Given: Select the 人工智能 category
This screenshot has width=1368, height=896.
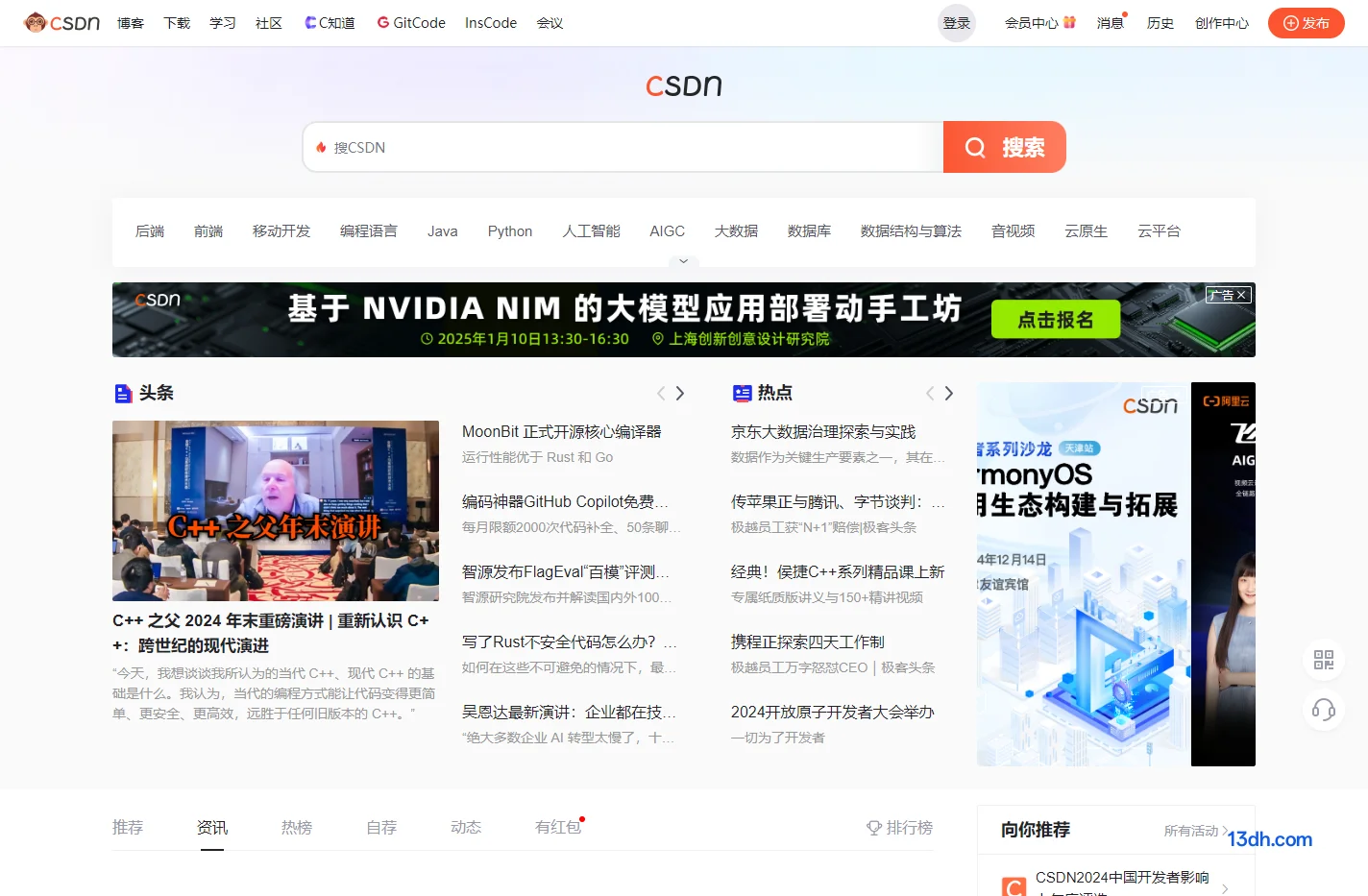Looking at the screenshot, I should 591,231.
